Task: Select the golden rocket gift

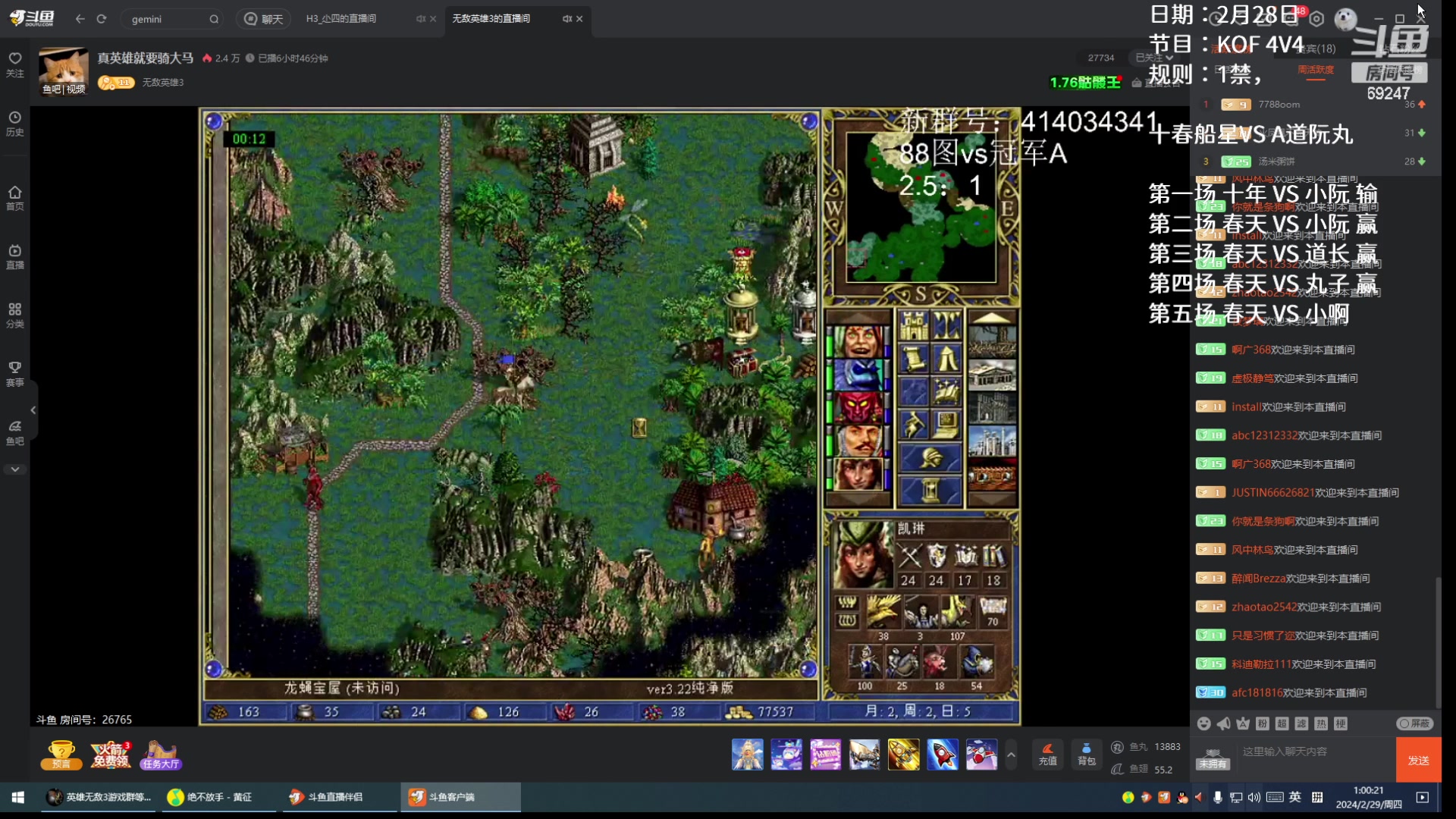Action: coord(904,755)
